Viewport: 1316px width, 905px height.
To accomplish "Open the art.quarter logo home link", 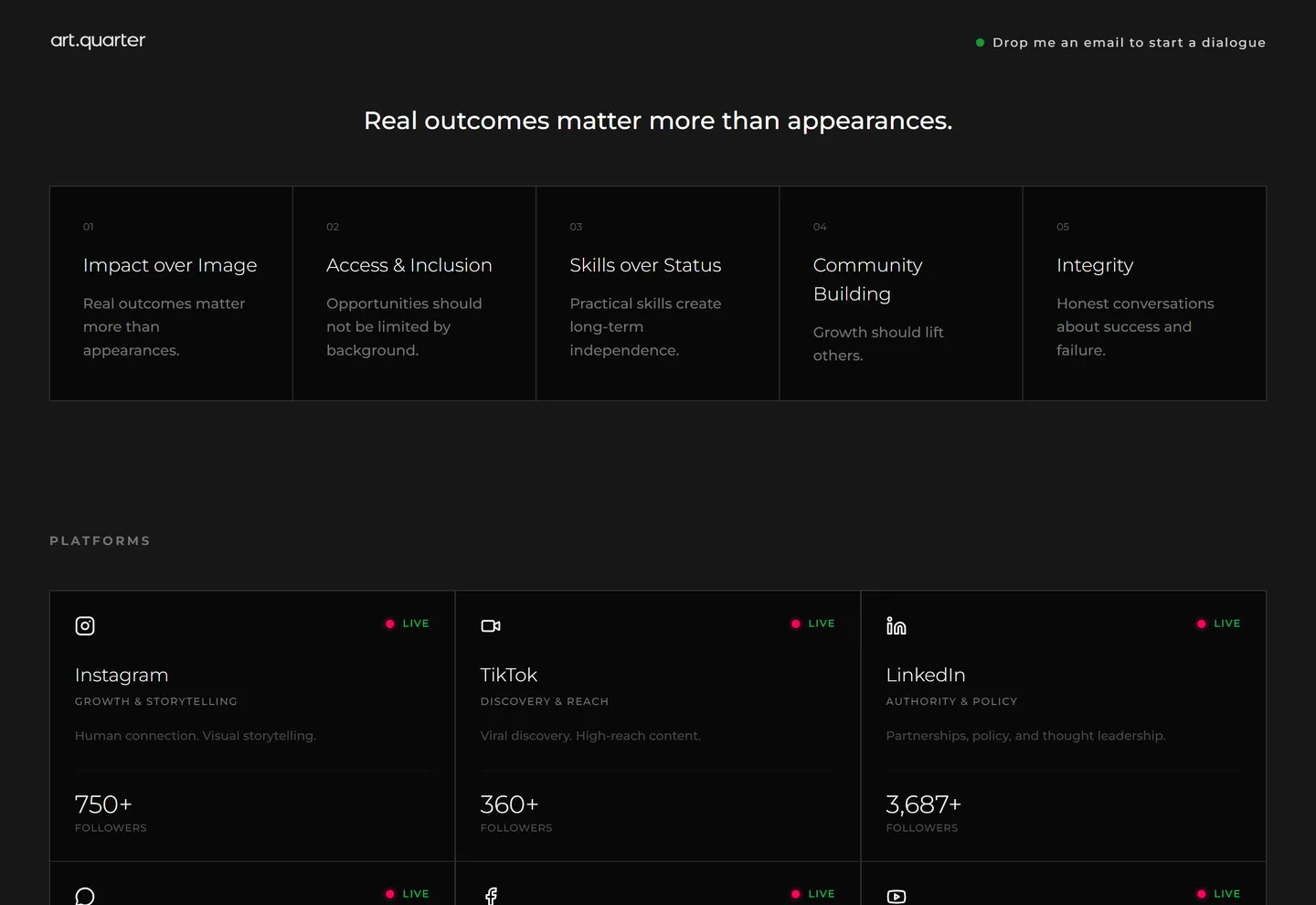I will pos(98,40).
